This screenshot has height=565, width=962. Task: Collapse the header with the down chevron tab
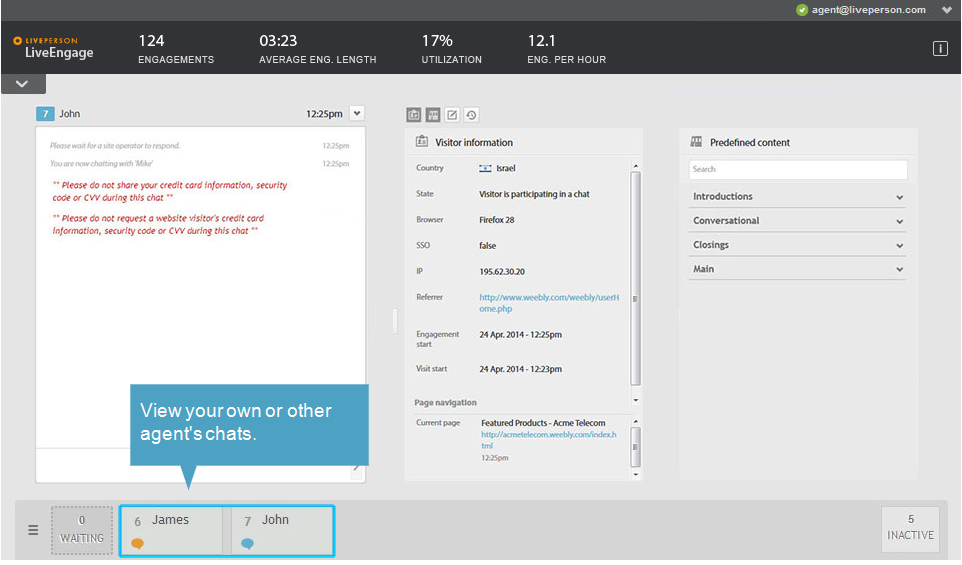(x=23, y=84)
